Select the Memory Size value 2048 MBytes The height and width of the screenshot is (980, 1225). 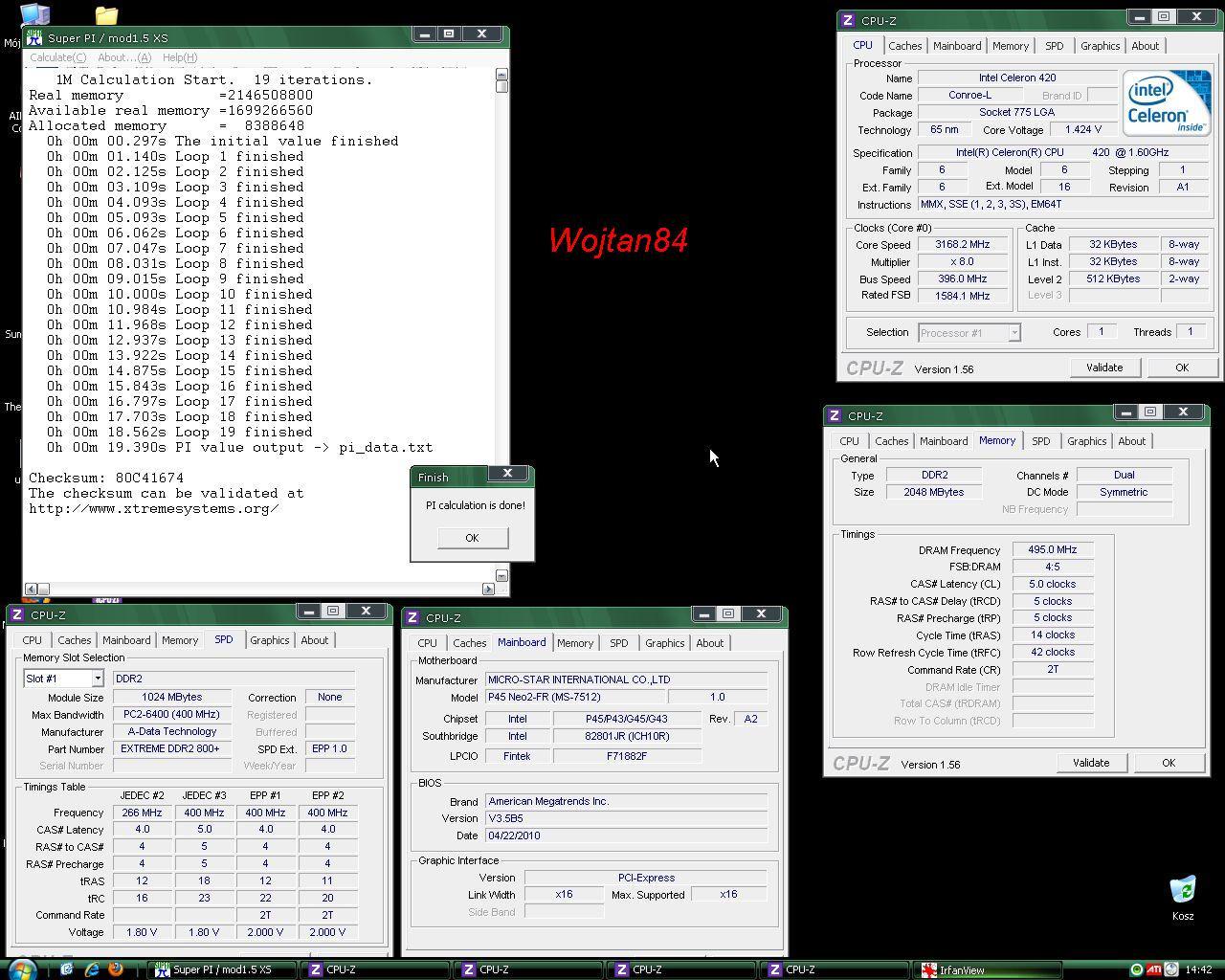coord(933,492)
